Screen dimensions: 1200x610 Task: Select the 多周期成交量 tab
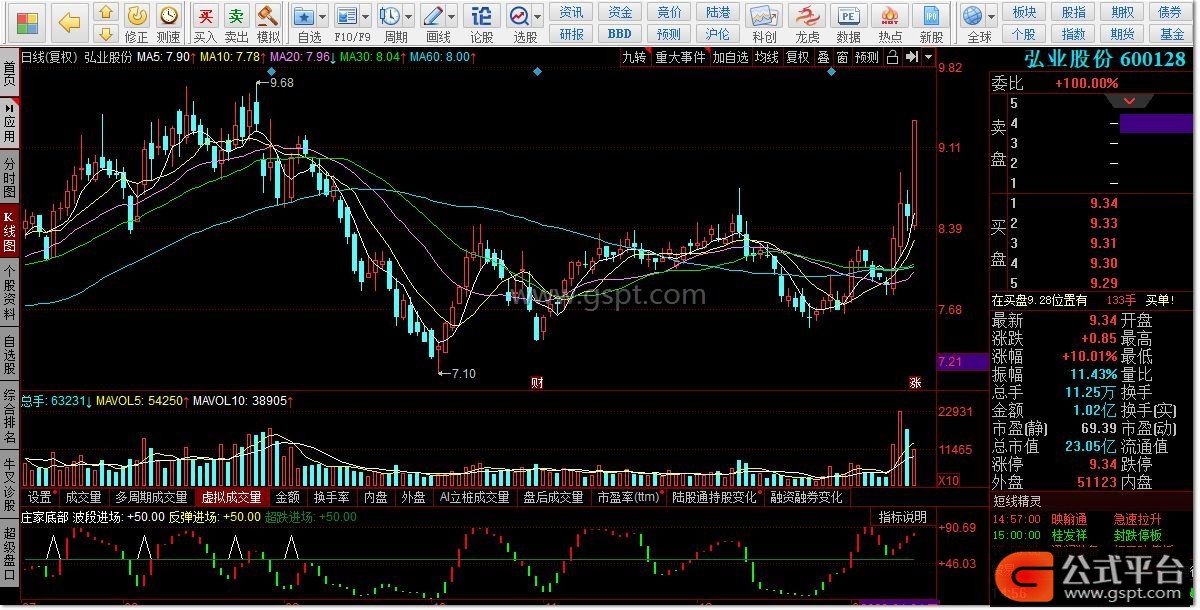point(151,497)
